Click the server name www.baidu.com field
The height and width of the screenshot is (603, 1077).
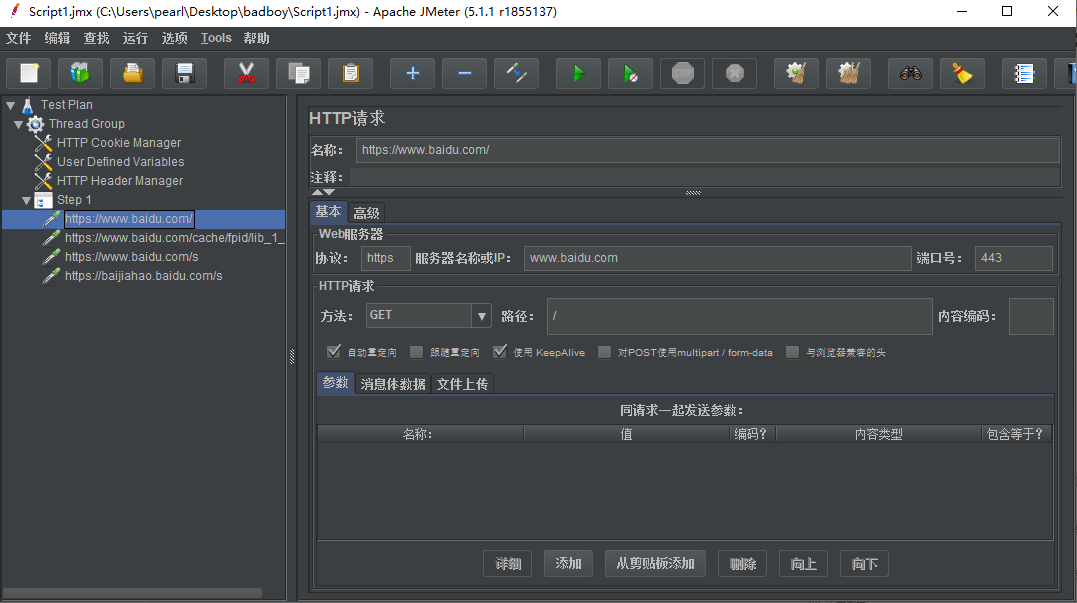717,258
